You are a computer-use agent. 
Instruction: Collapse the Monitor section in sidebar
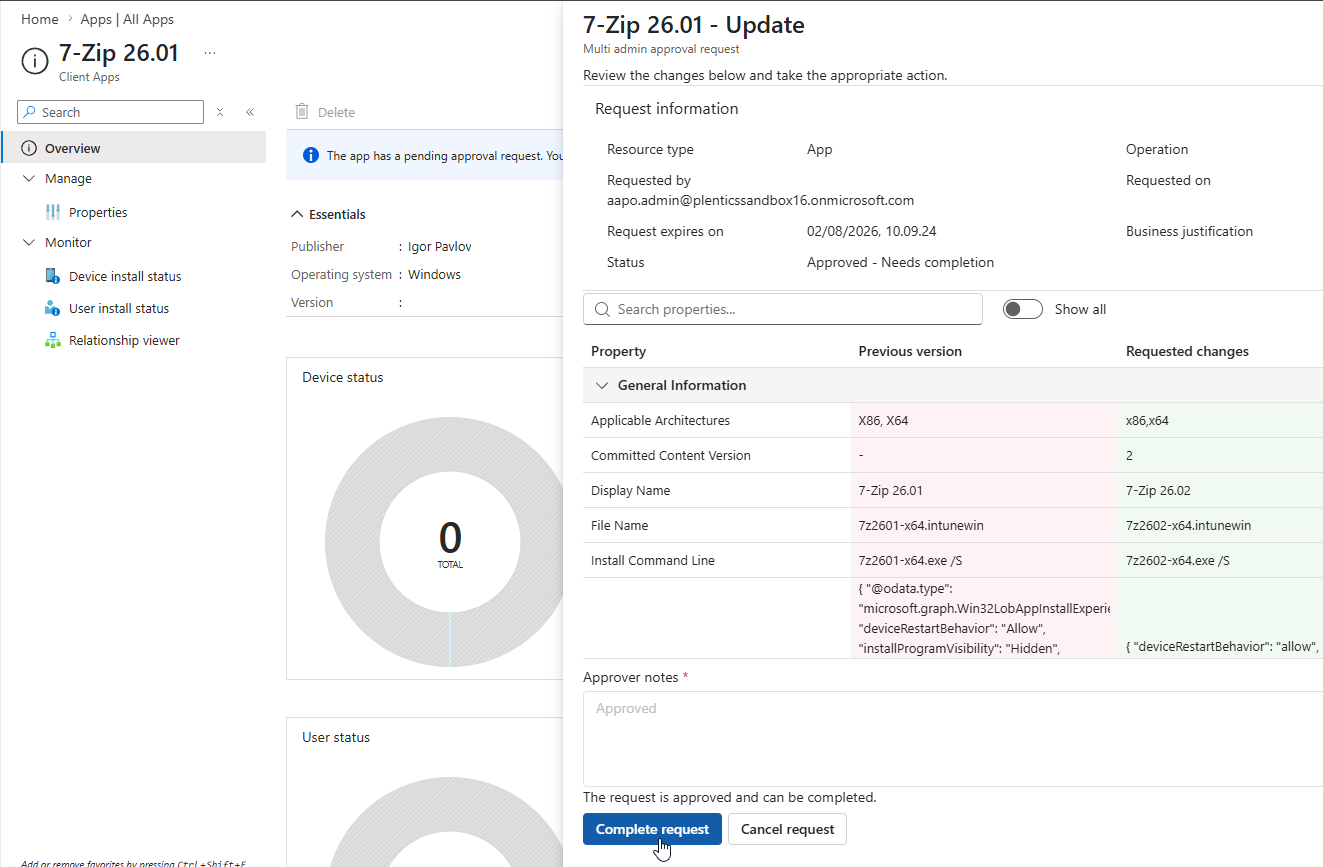28,242
